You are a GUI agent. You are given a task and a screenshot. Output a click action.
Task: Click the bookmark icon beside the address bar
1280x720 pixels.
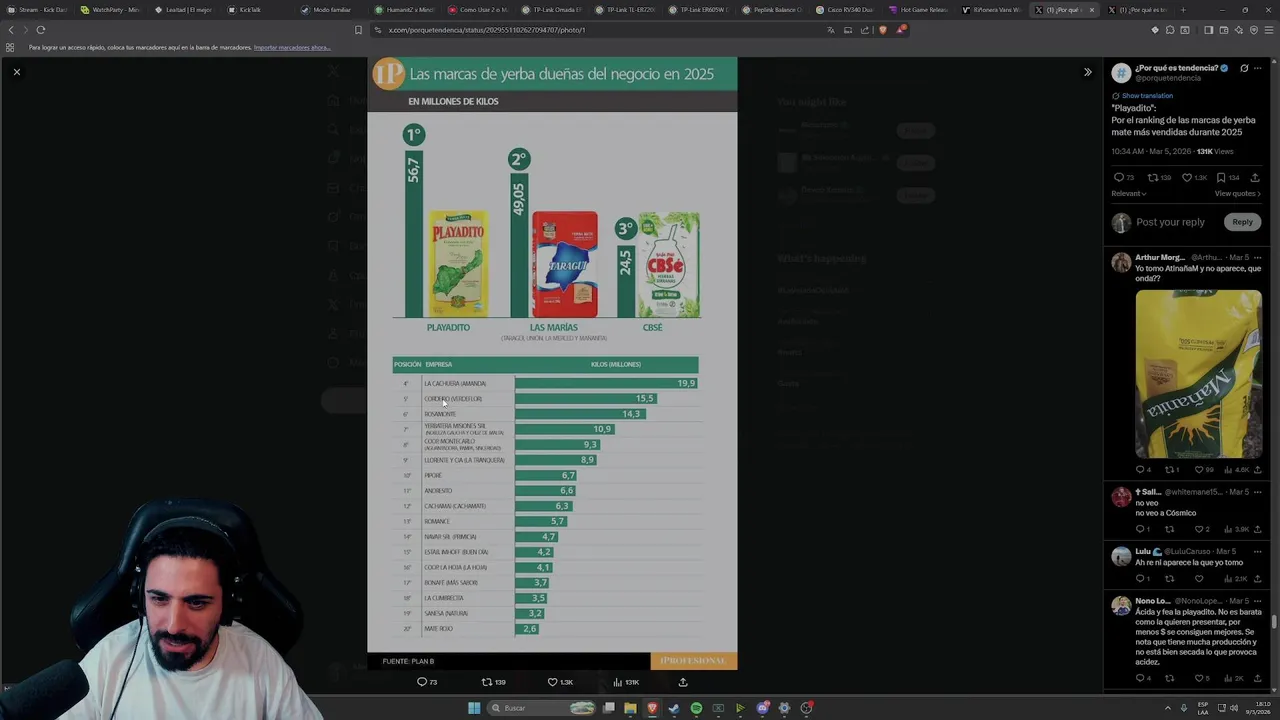[358, 30]
